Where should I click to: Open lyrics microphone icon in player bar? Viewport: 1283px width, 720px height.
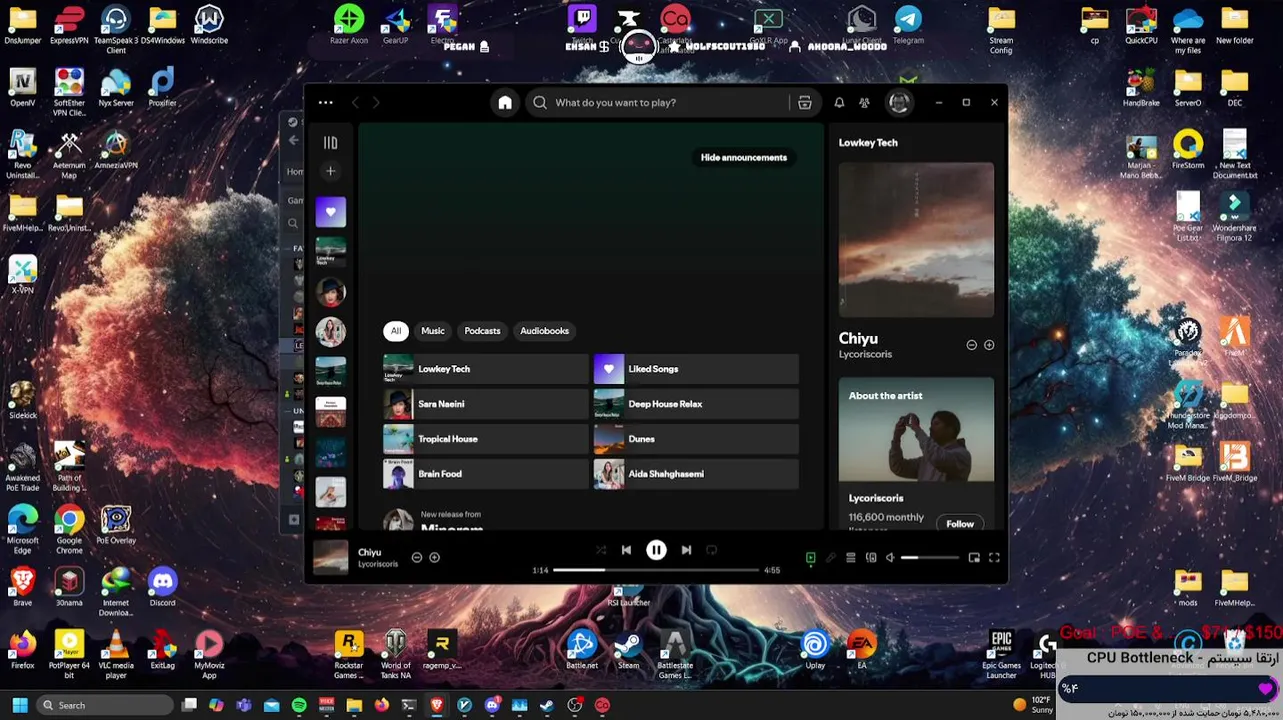tap(831, 558)
